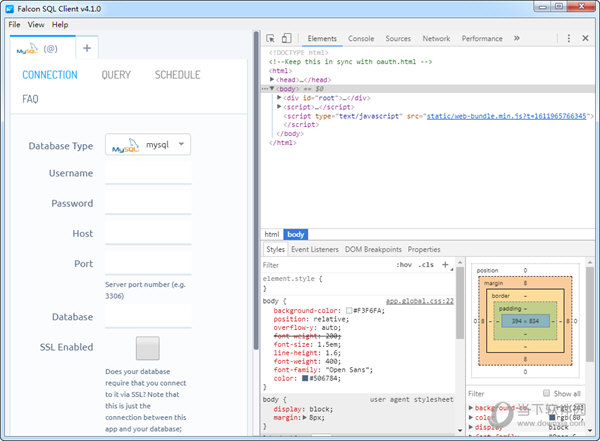Viewport: 600px width, 441px height.
Task: Focus the Password input field
Action: [148, 203]
